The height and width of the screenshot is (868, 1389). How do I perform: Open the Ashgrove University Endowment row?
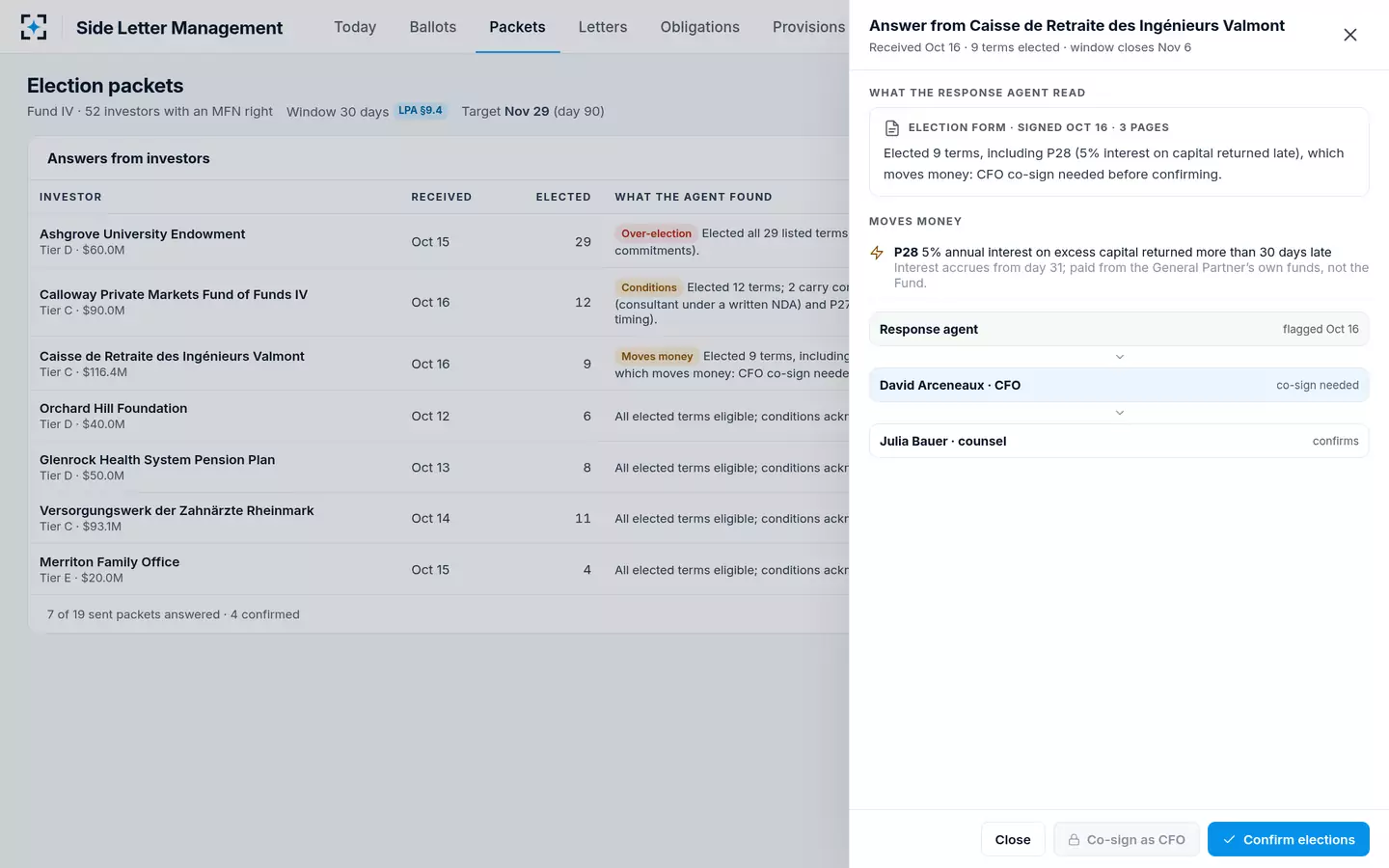439,241
